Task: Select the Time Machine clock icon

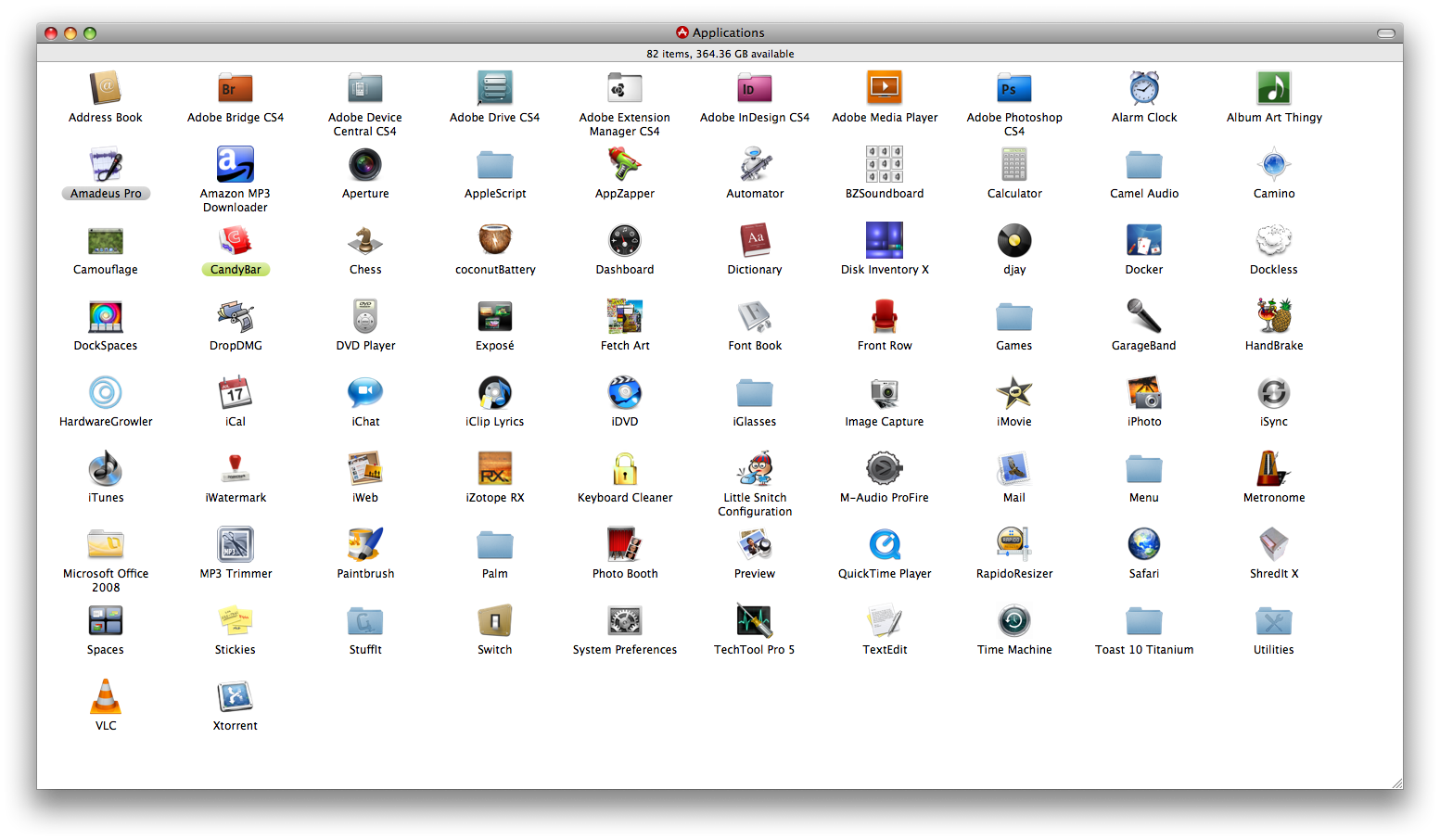Action: point(1014,620)
